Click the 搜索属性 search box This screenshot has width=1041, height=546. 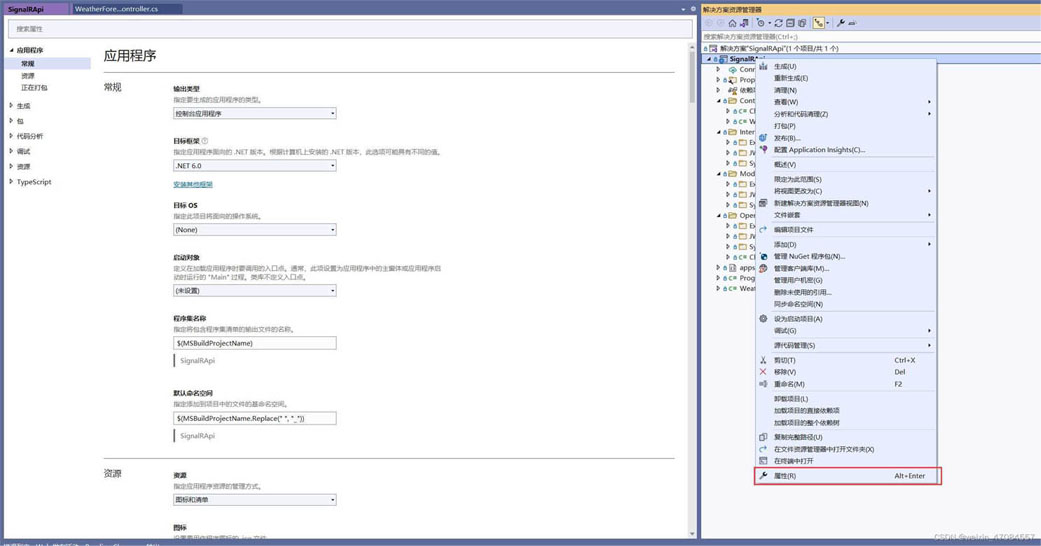350,29
